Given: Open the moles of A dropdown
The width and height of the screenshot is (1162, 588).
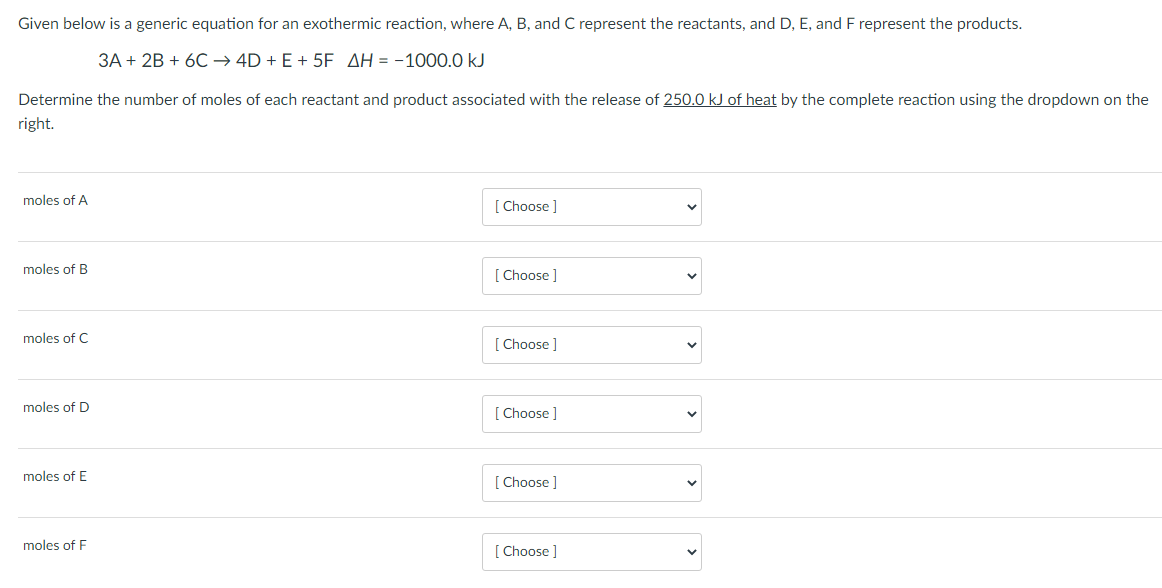Looking at the screenshot, I should pos(591,206).
